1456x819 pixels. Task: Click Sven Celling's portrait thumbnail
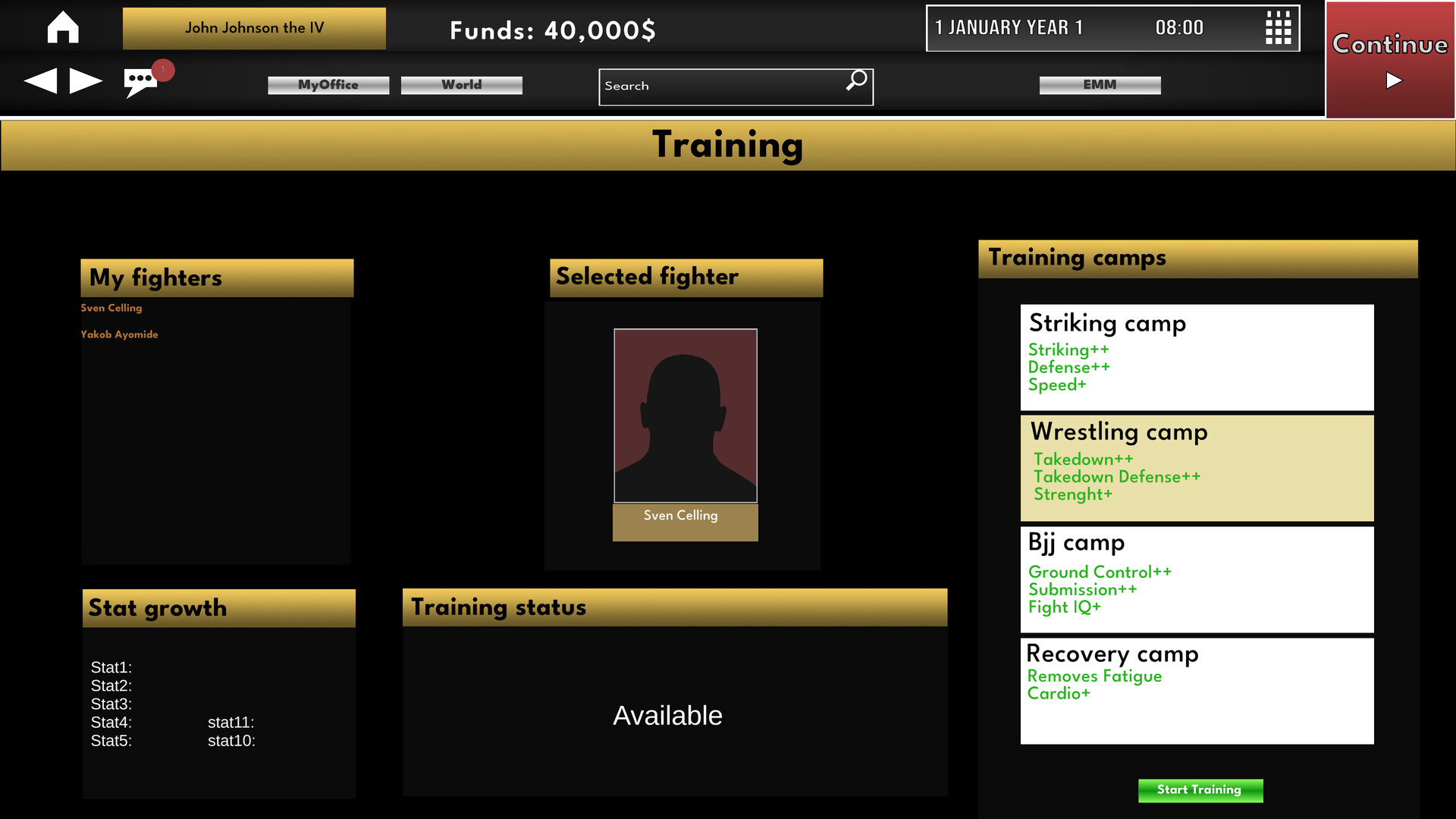(x=686, y=416)
